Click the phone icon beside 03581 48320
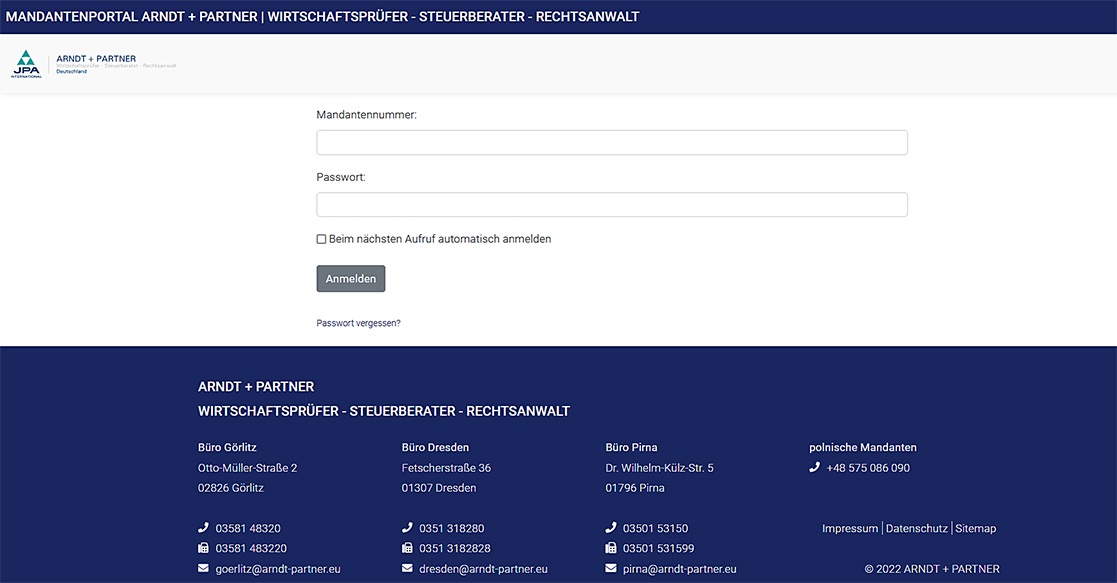 [x=203, y=528]
